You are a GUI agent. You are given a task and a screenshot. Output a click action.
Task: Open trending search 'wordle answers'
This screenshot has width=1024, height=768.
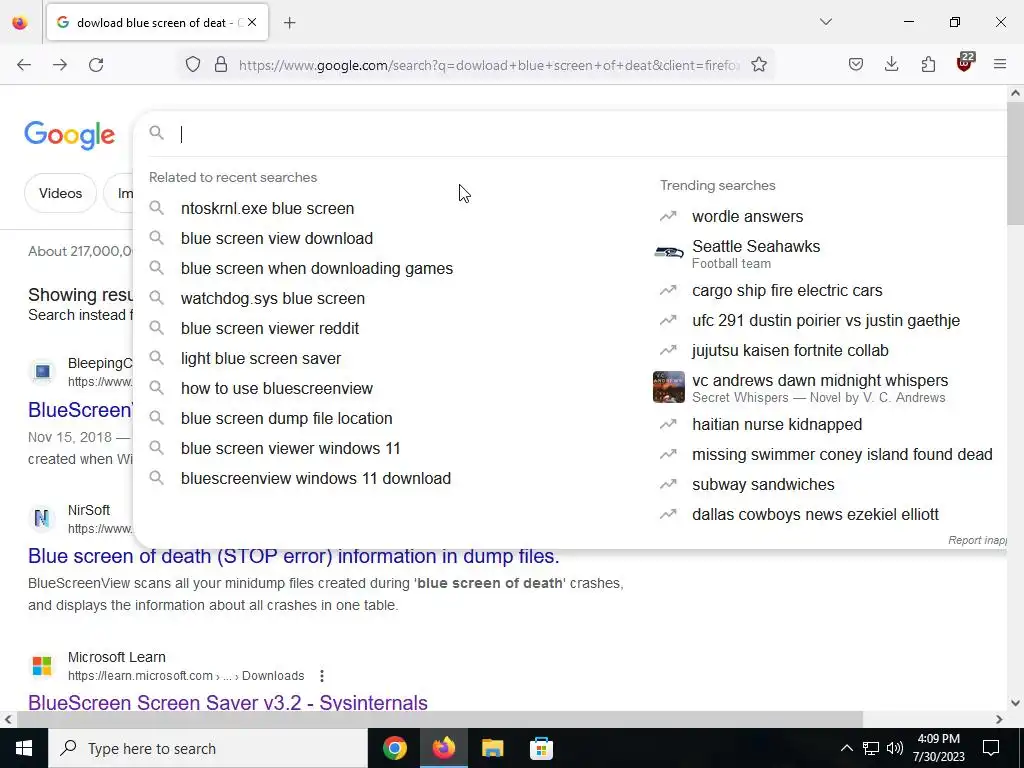(x=747, y=216)
